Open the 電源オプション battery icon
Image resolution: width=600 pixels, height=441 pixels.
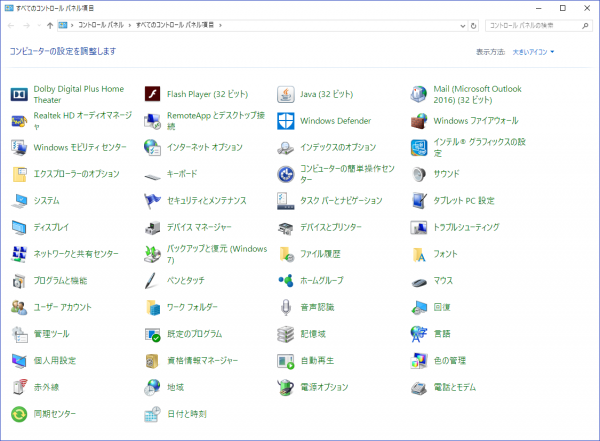coord(285,387)
